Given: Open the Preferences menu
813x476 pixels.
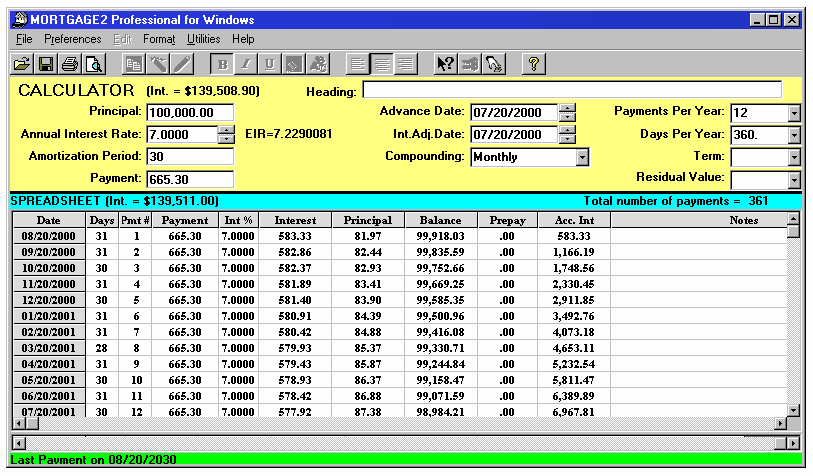Looking at the screenshot, I should (73, 39).
